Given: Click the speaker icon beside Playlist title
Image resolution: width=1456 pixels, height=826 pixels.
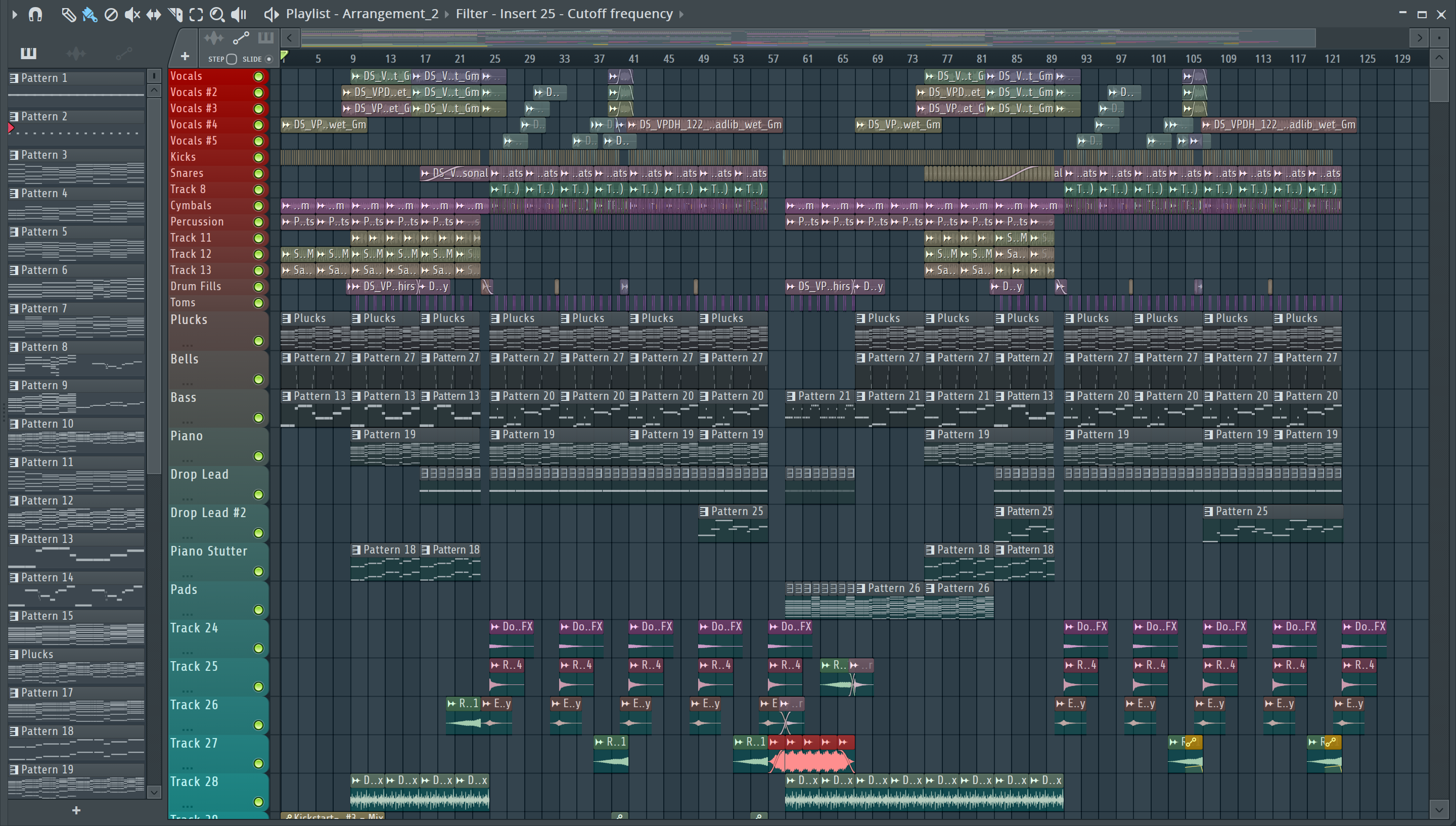Looking at the screenshot, I should point(271,14).
